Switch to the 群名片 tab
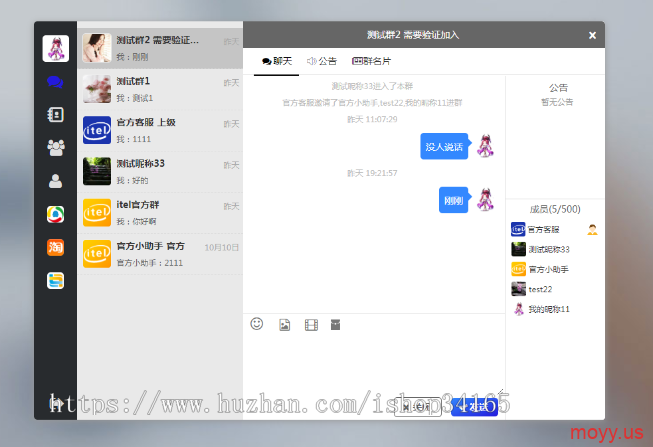Screen dimensions: 653x447 click(371, 61)
